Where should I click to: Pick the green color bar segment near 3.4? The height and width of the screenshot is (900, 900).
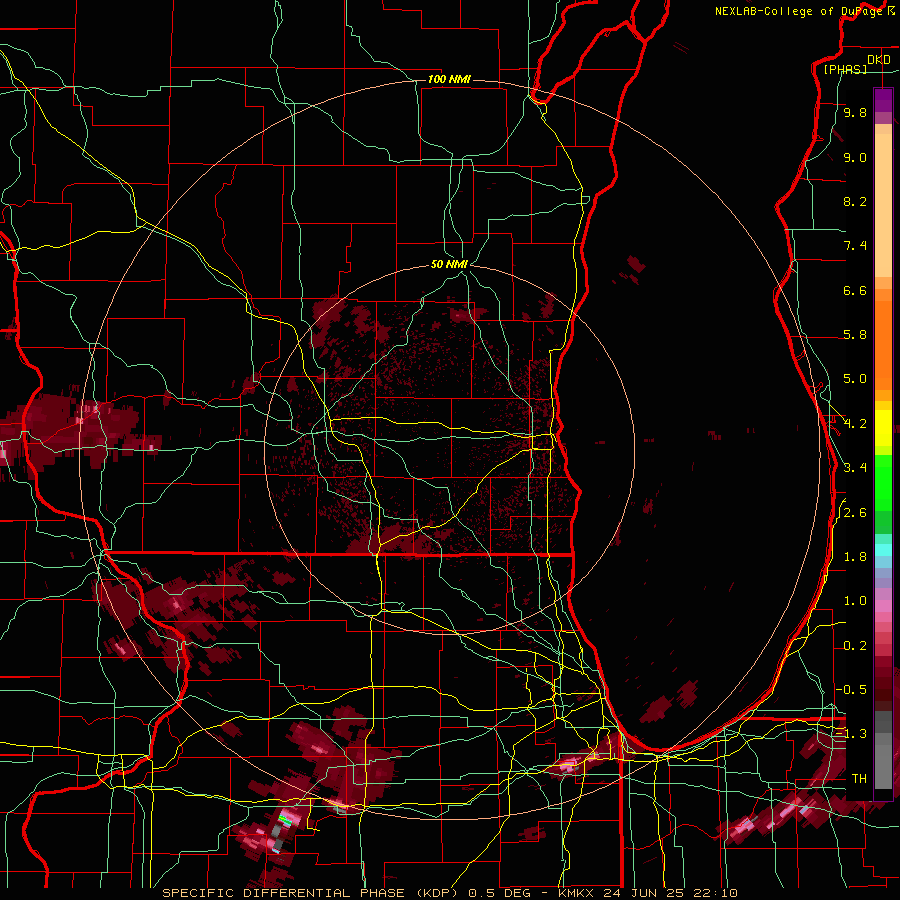pos(883,482)
